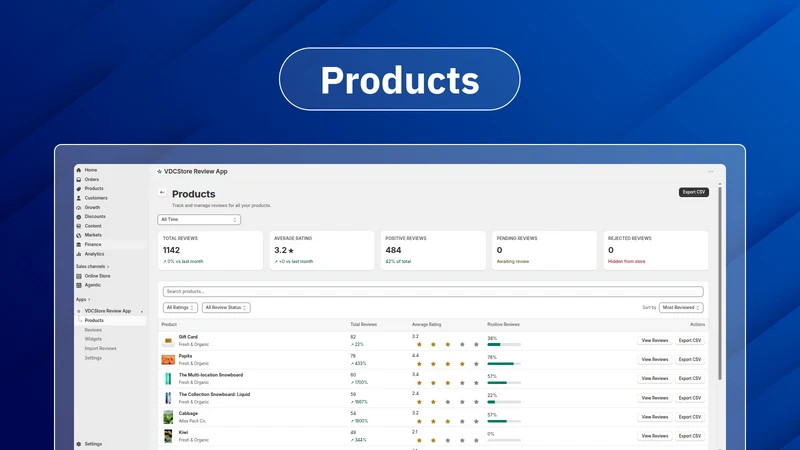The height and width of the screenshot is (450, 800).
Task: Open the All Review Status dropdown
Action: [x=226, y=308]
